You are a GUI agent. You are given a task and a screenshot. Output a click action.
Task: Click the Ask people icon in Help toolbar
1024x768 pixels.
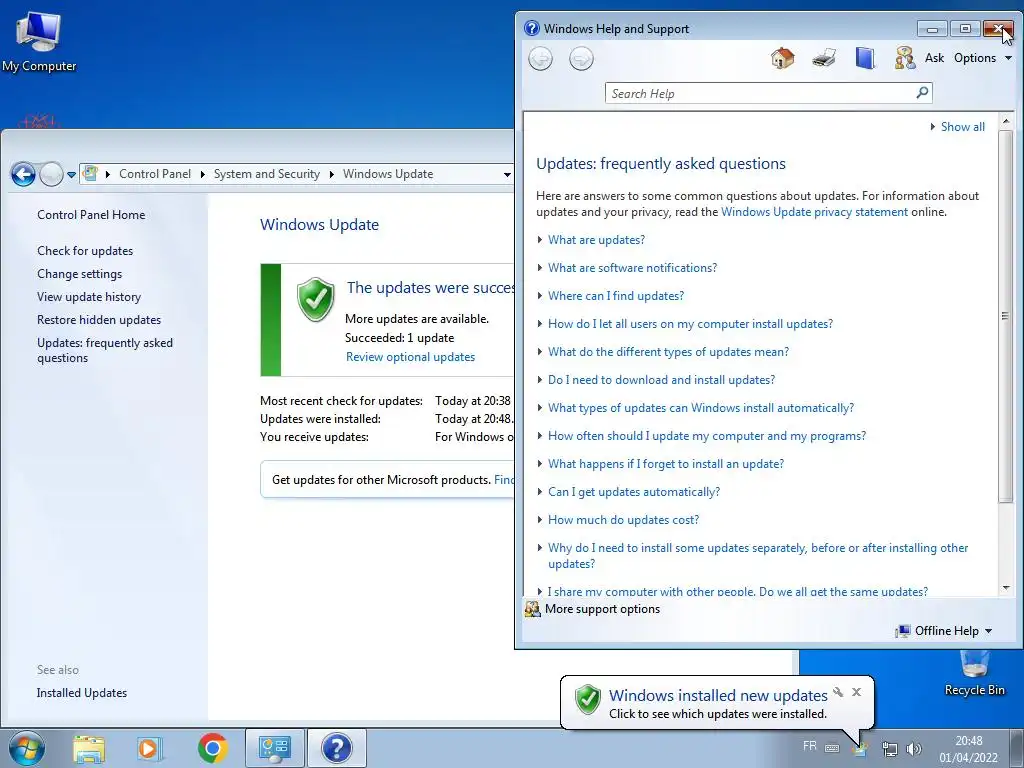click(905, 58)
